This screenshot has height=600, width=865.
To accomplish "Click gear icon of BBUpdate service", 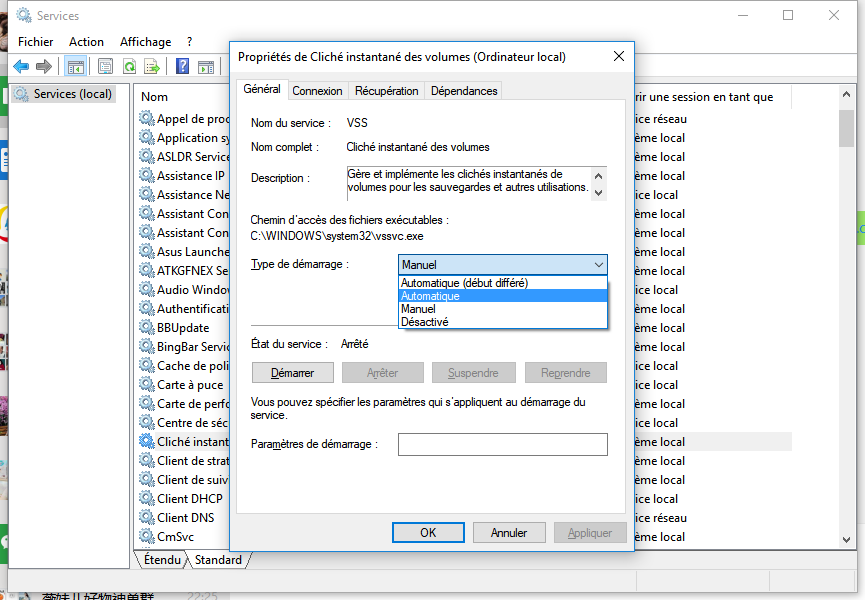I will tap(146, 328).
